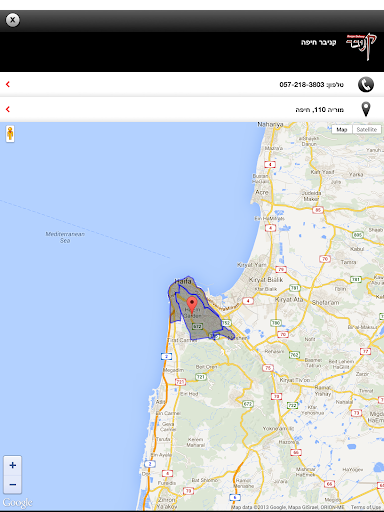Call the phone number 057-218-3803
The height and width of the screenshot is (512, 384).
302,85
